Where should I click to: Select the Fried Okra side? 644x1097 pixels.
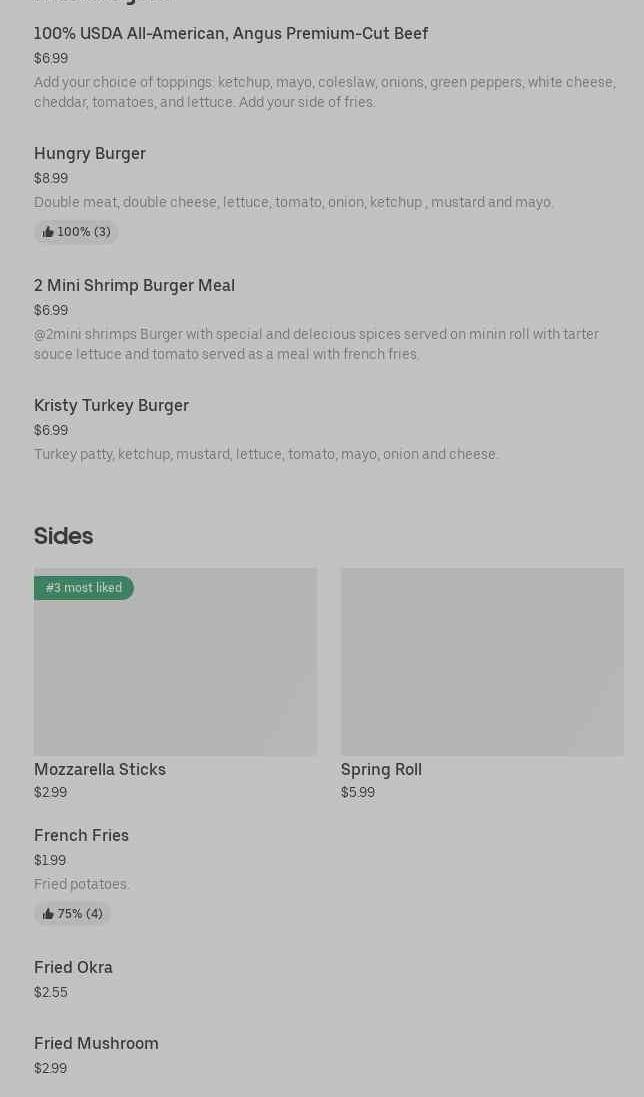tap(73, 967)
